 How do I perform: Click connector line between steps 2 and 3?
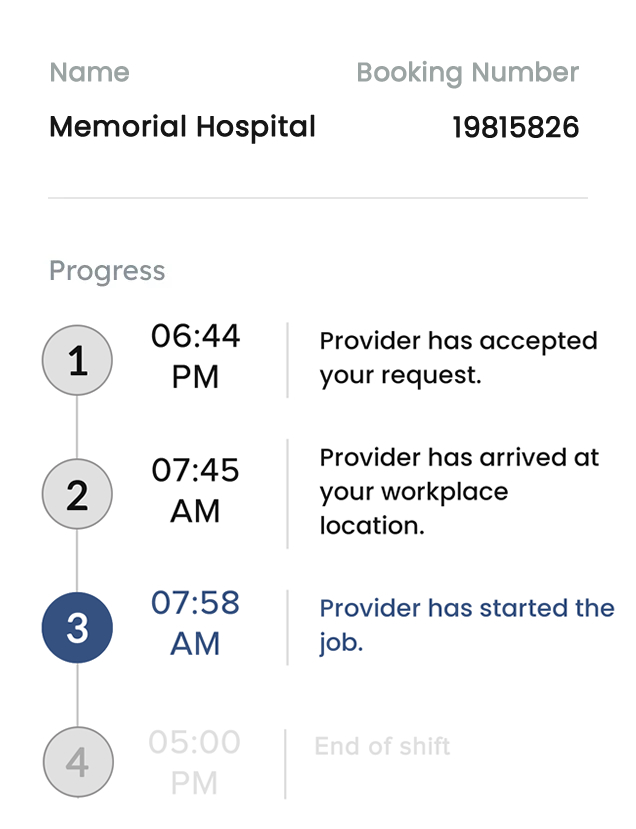[77, 561]
